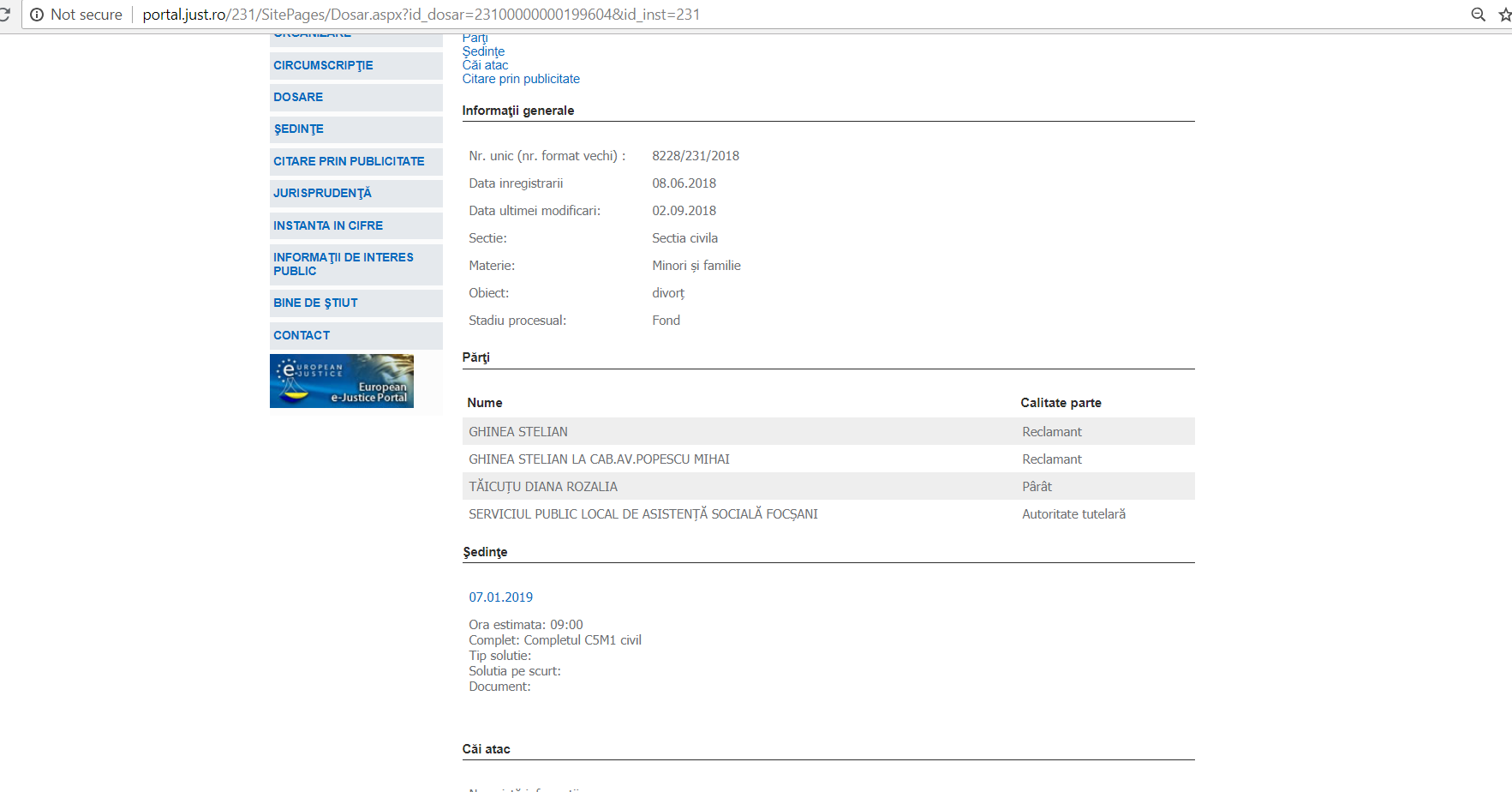Jump to Ședințe anchor link at top
Viewport: 1512px width, 792px height.
coord(483,51)
